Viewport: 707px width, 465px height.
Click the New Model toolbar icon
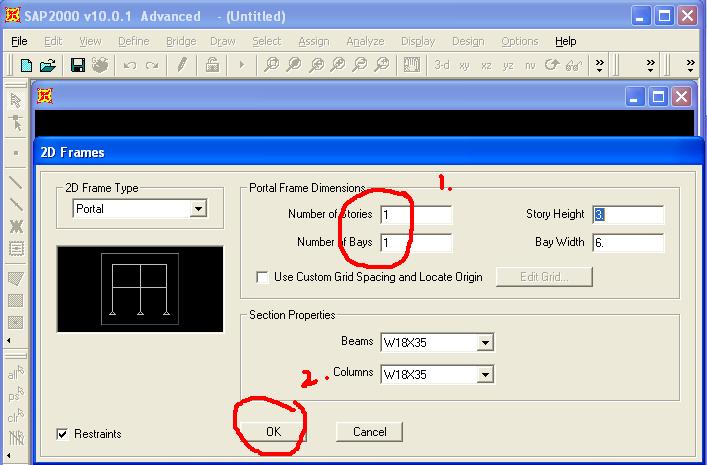click(26, 65)
